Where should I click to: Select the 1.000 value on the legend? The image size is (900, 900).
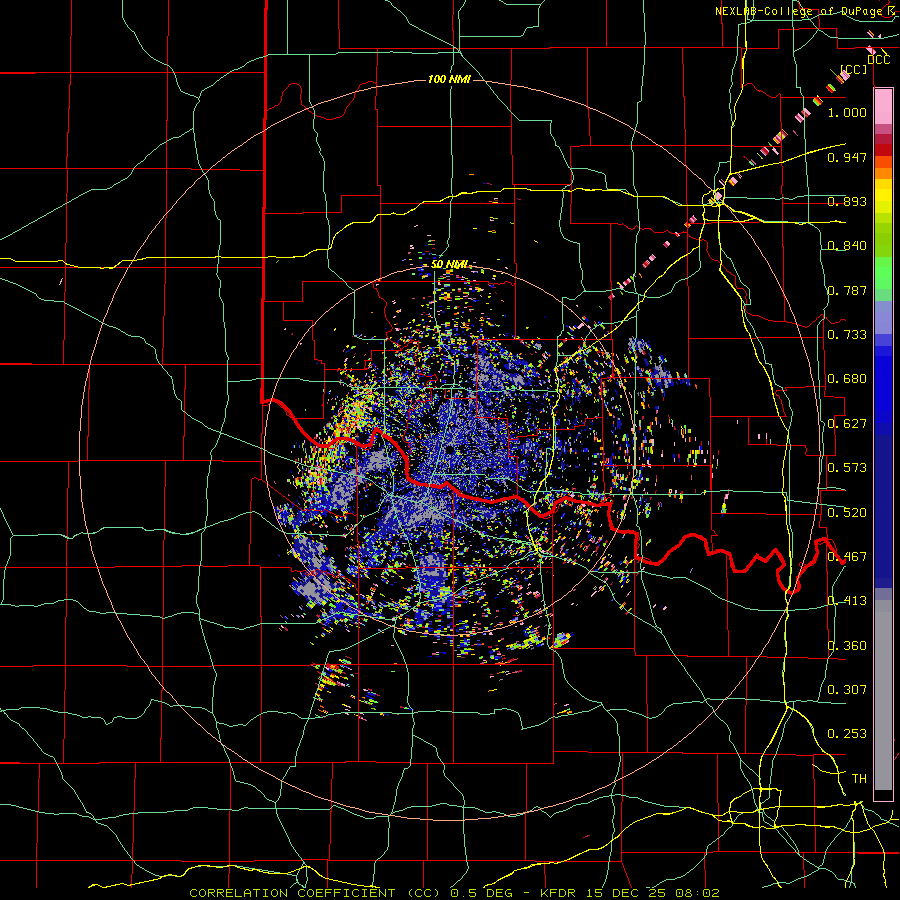[847, 112]
